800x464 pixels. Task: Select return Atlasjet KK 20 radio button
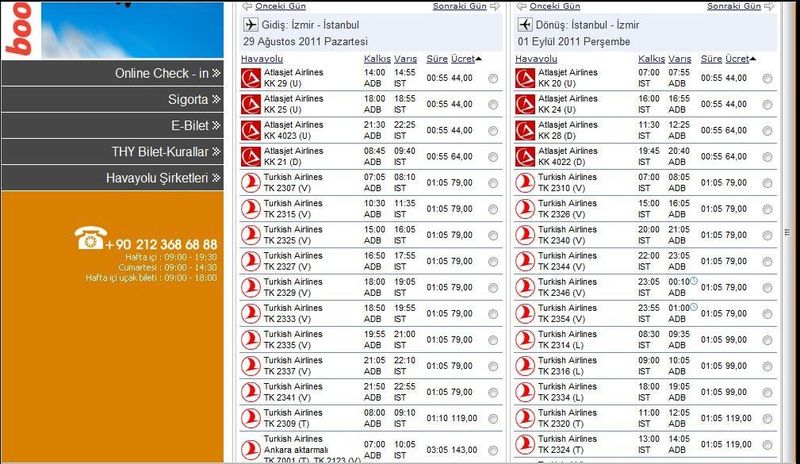point(767,79)
